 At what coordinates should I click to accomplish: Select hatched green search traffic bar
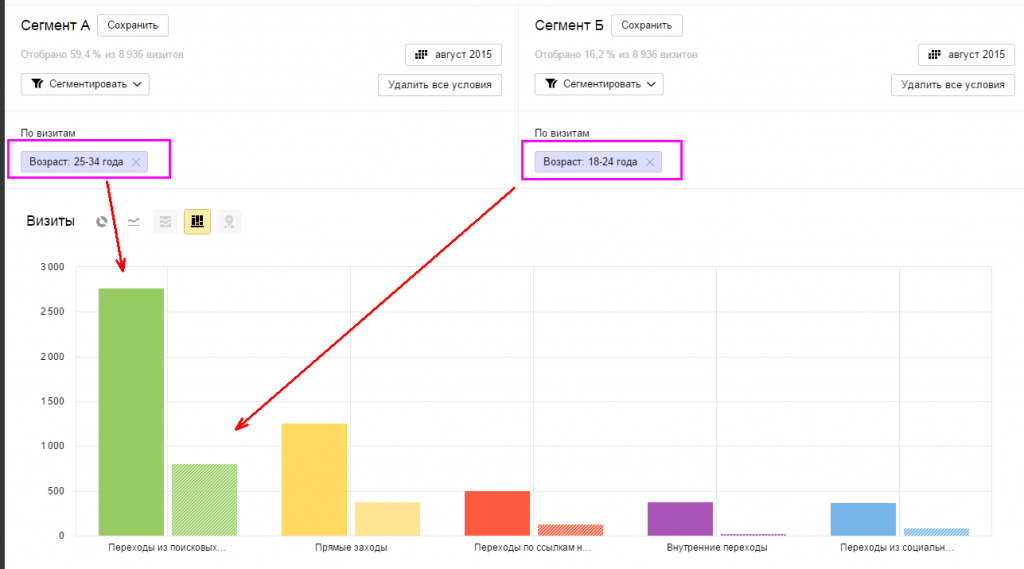pyautogui.click(x=204, y=500)
